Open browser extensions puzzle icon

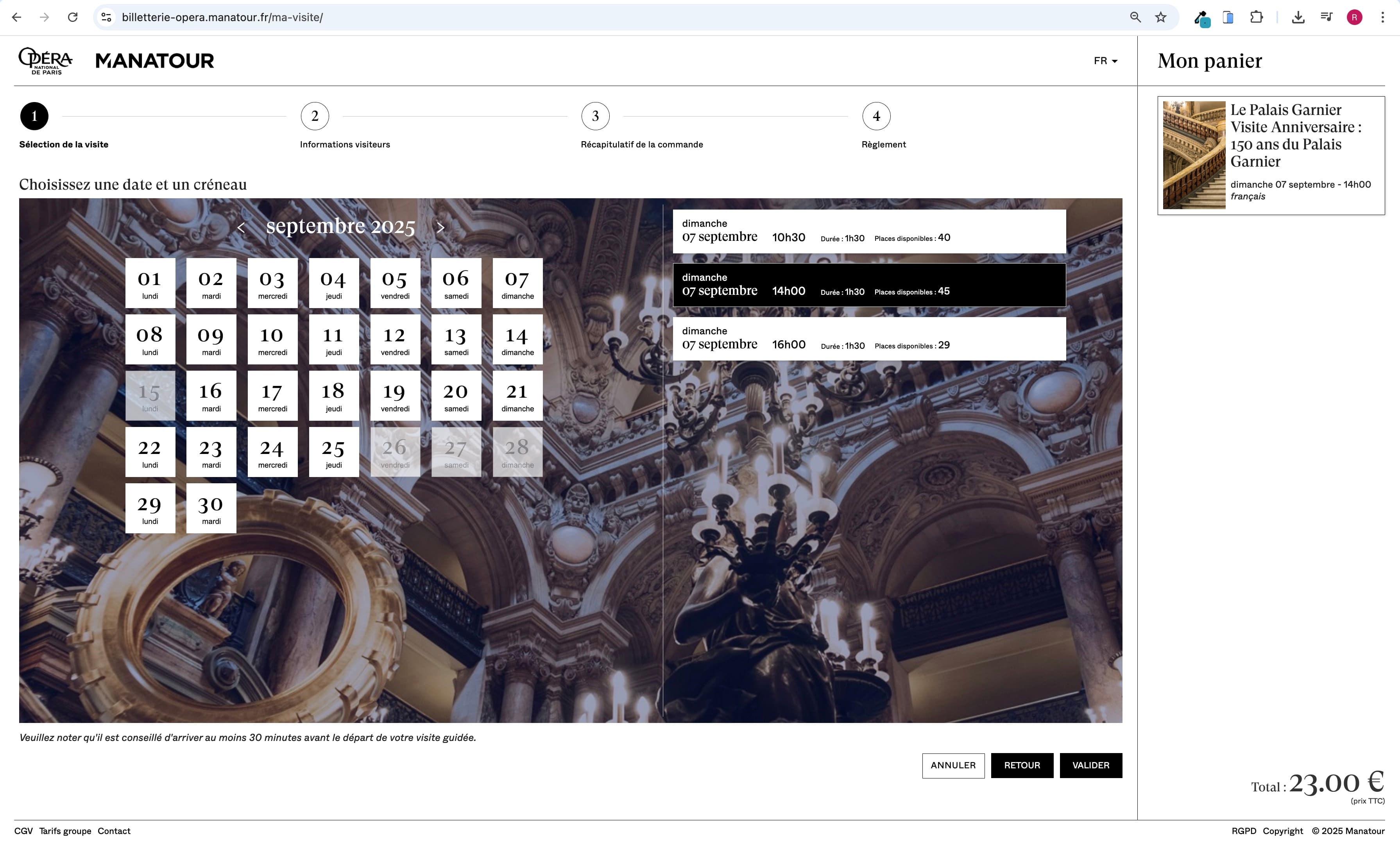click(x=1257, y=17)
